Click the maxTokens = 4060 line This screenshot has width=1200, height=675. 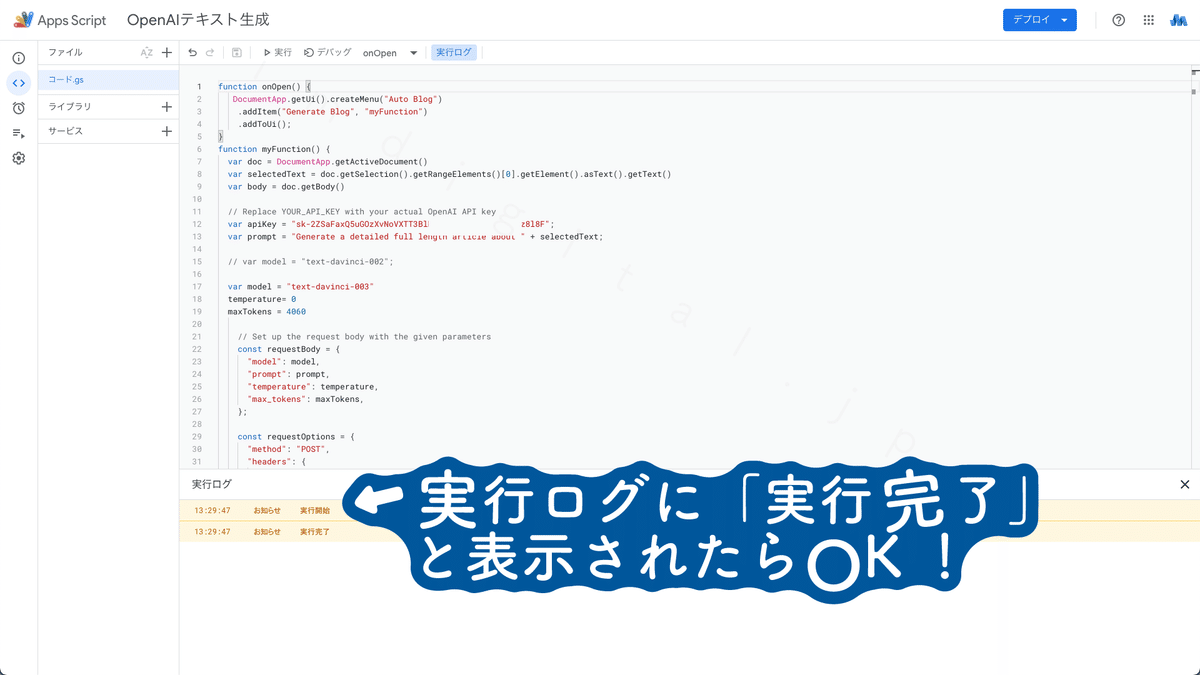(x=267, y=312)
